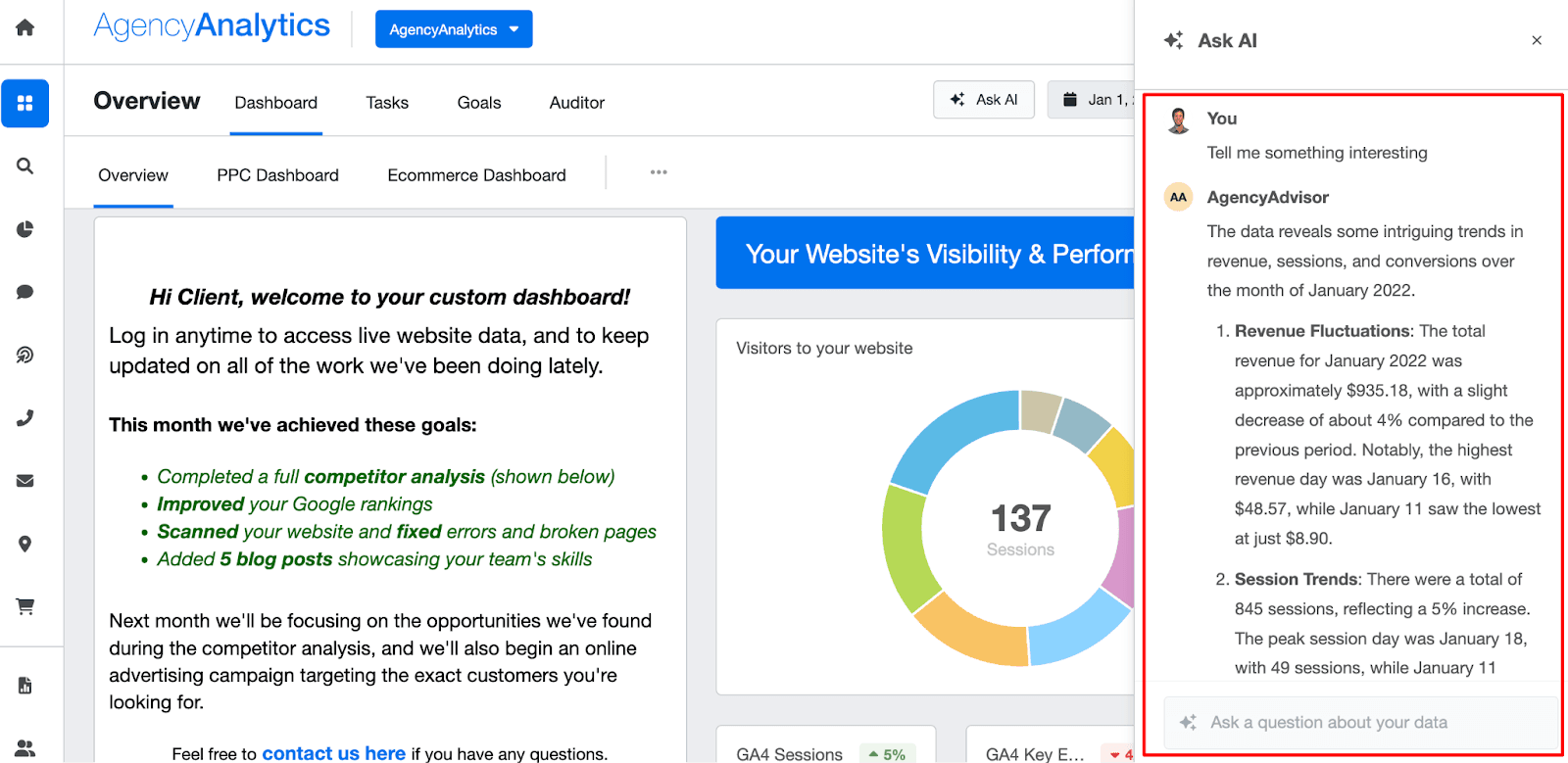Click the Overview page title
Viewport: 1568px width, 763px height.
click(147, 101)
